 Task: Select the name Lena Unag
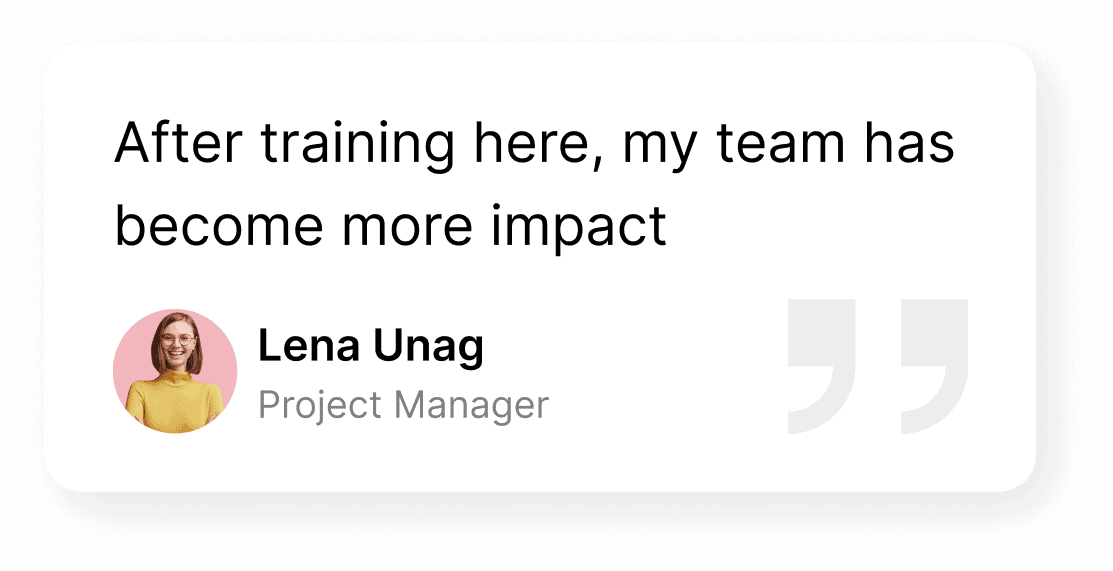[370, 347]
